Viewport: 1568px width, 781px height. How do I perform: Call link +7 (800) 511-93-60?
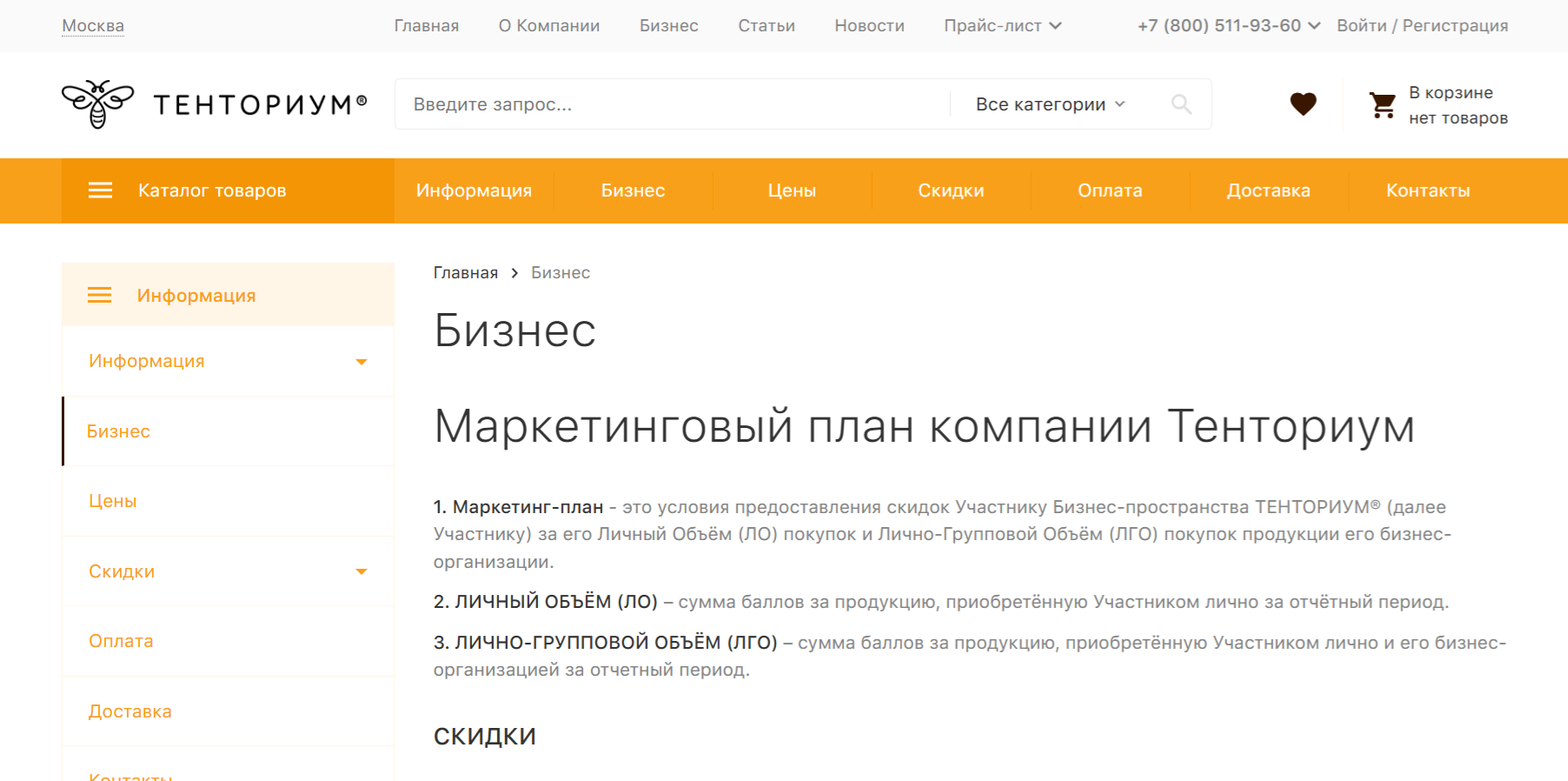point(1219,26)
